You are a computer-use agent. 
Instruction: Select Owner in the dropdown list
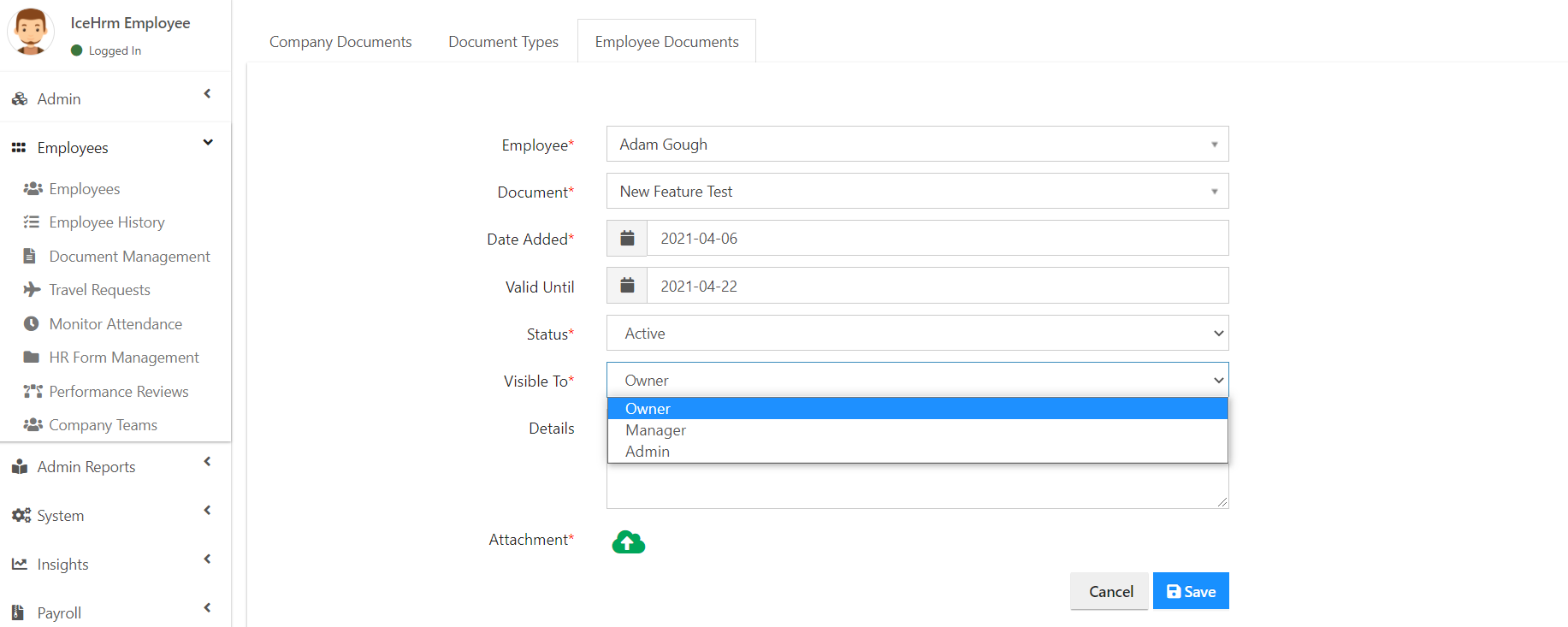pyautogui.click(x=918, y=409)
